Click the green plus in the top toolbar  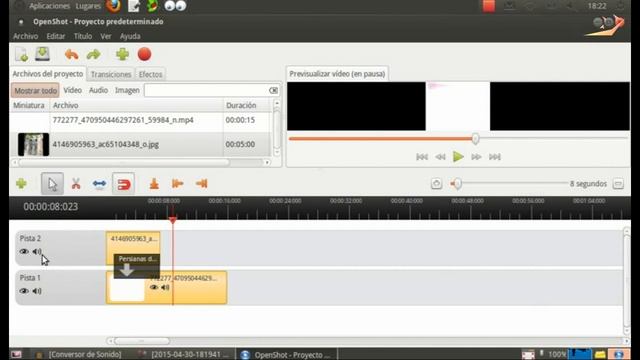[122, 54]
